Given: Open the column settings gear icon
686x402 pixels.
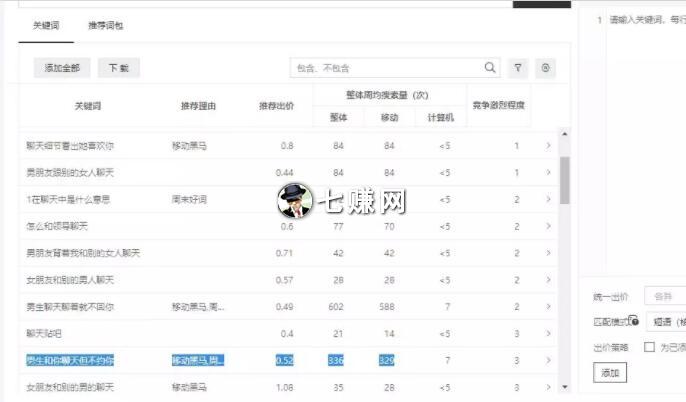Looking at the screenshot, I should pyautogui.click(x=546, y=68).
